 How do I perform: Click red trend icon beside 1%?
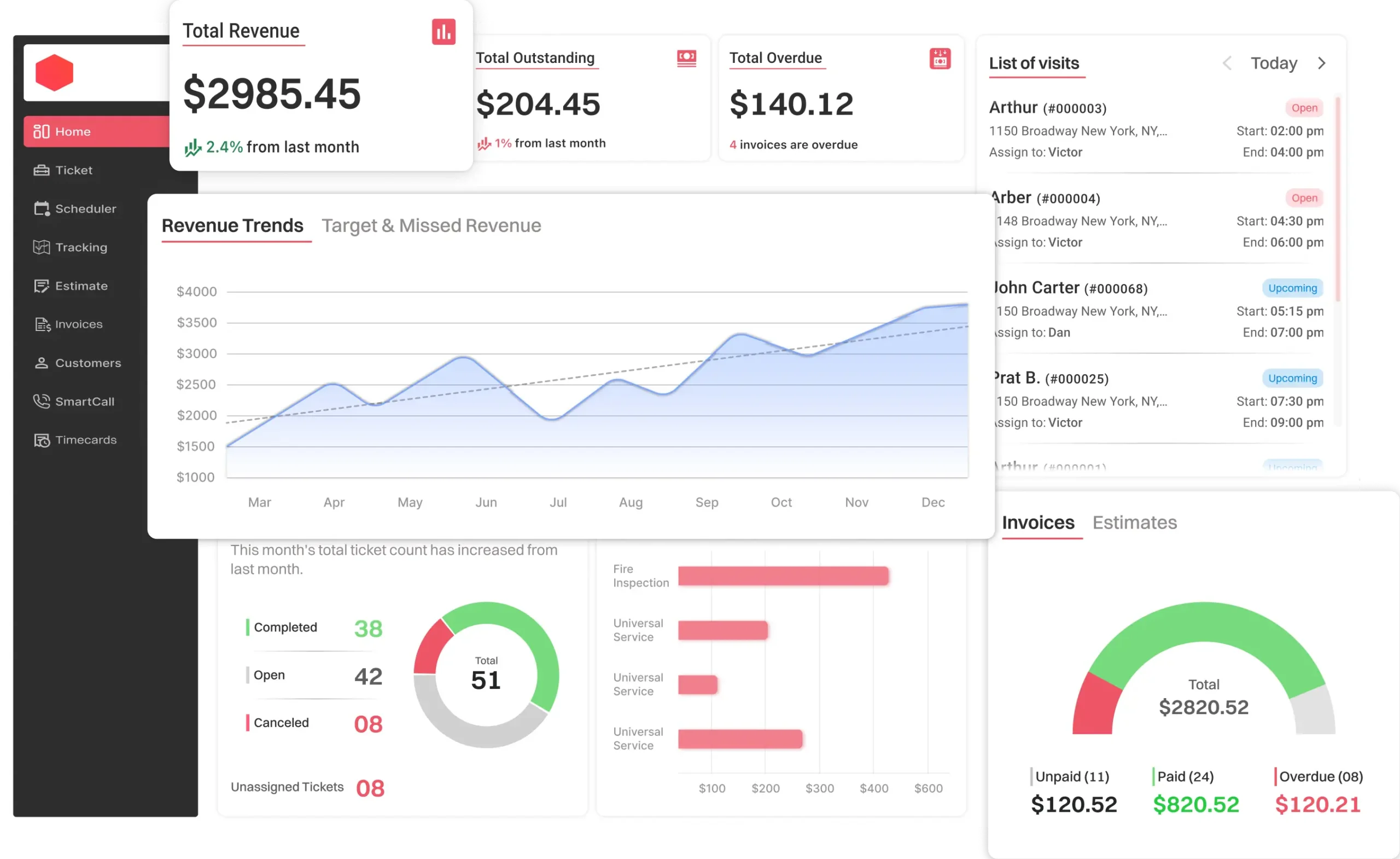(x=483, y=144)
